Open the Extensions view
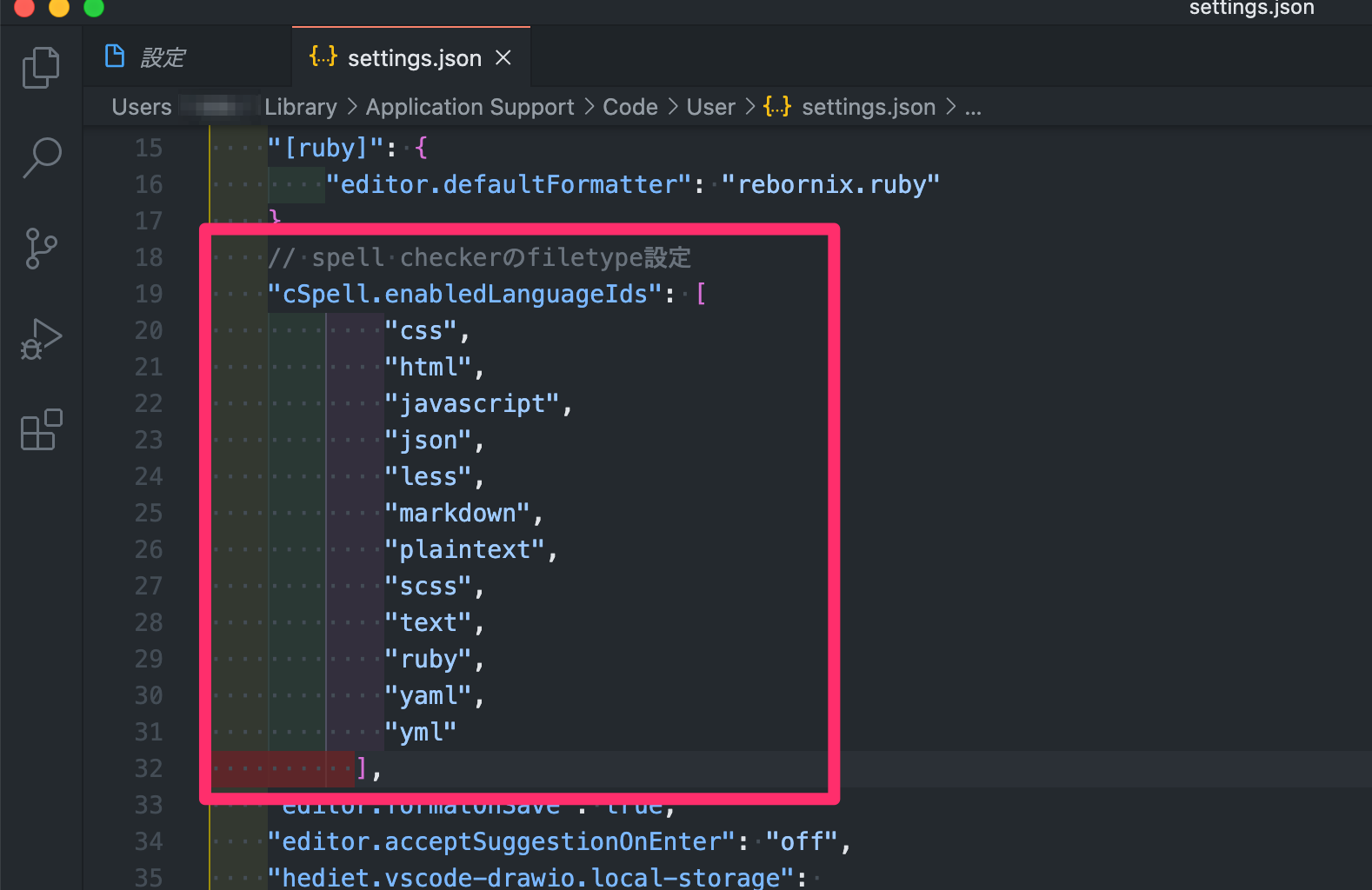 [x=41, y=429]
